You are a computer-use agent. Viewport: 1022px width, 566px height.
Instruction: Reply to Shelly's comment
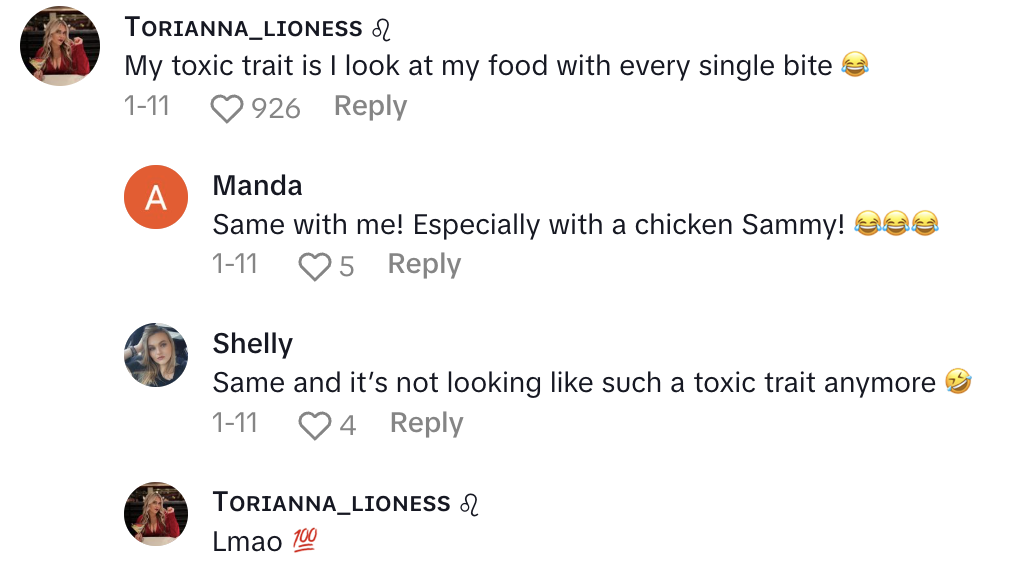point(426,423)
